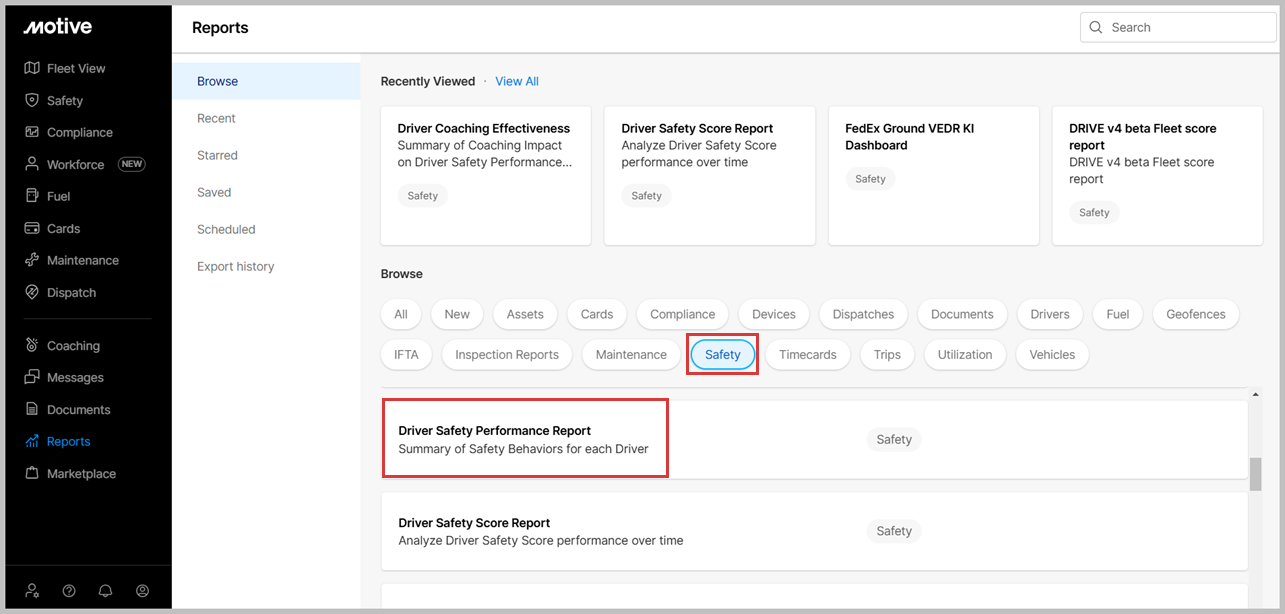Click the Coaching icon in sidebar
This screenshot has width=1285, height=614.
(x=32, y=345)
